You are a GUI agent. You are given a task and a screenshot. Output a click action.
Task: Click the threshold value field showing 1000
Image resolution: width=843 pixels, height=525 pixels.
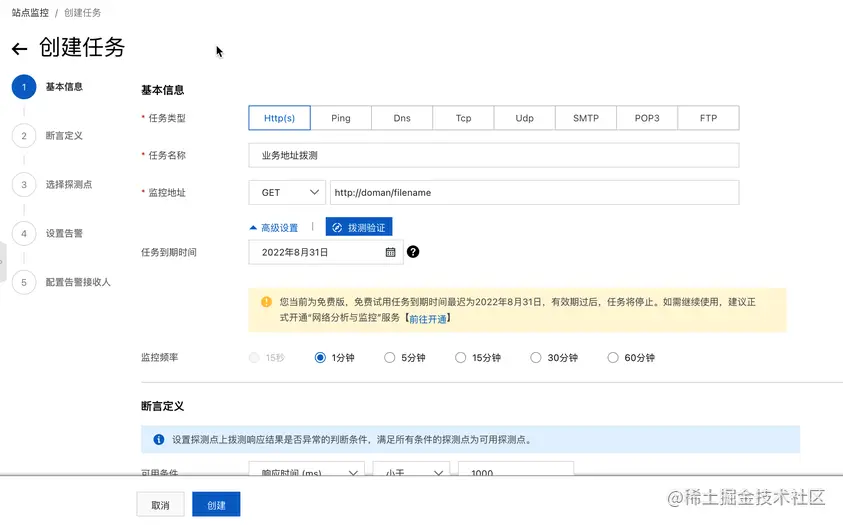click(516, 469)
